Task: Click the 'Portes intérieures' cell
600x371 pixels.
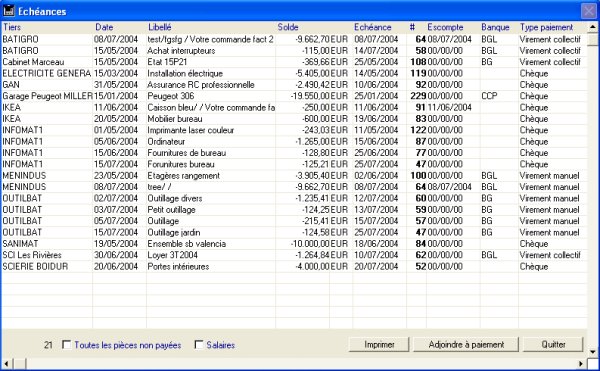Action: (x=178, y=267)
